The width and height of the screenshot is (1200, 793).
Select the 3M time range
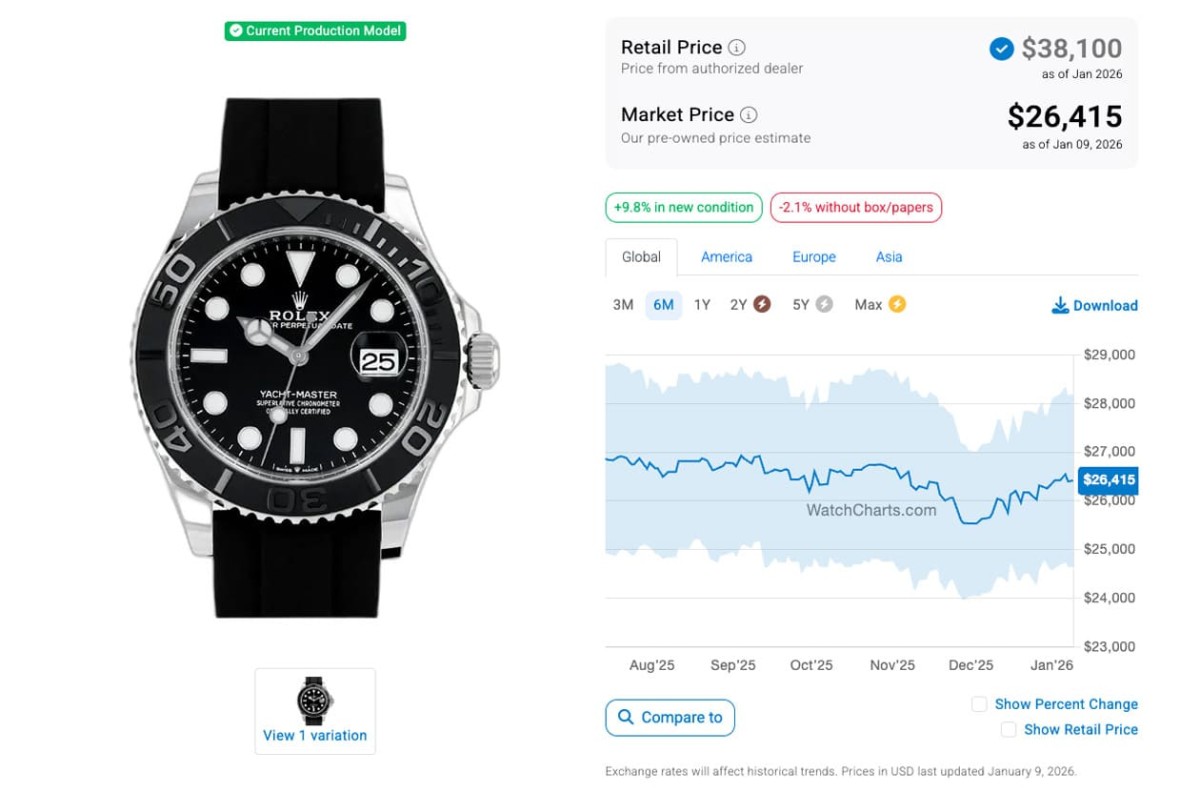point(623,305)
